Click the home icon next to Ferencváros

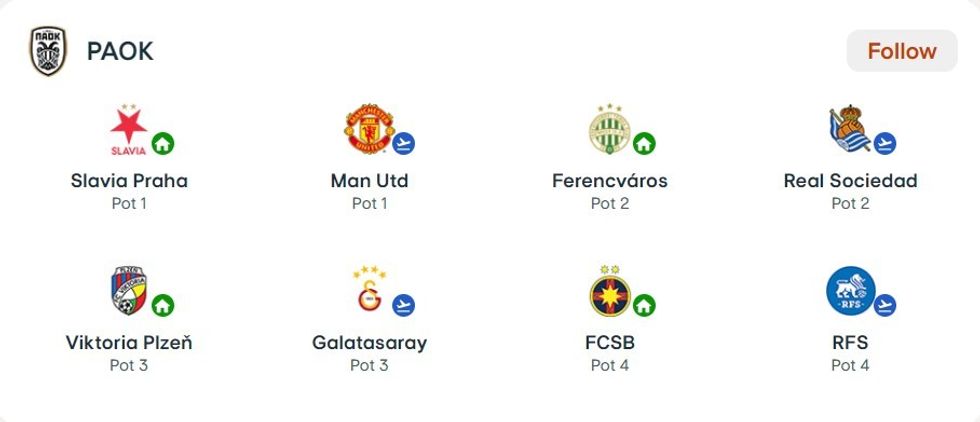[x=644, y=144]
